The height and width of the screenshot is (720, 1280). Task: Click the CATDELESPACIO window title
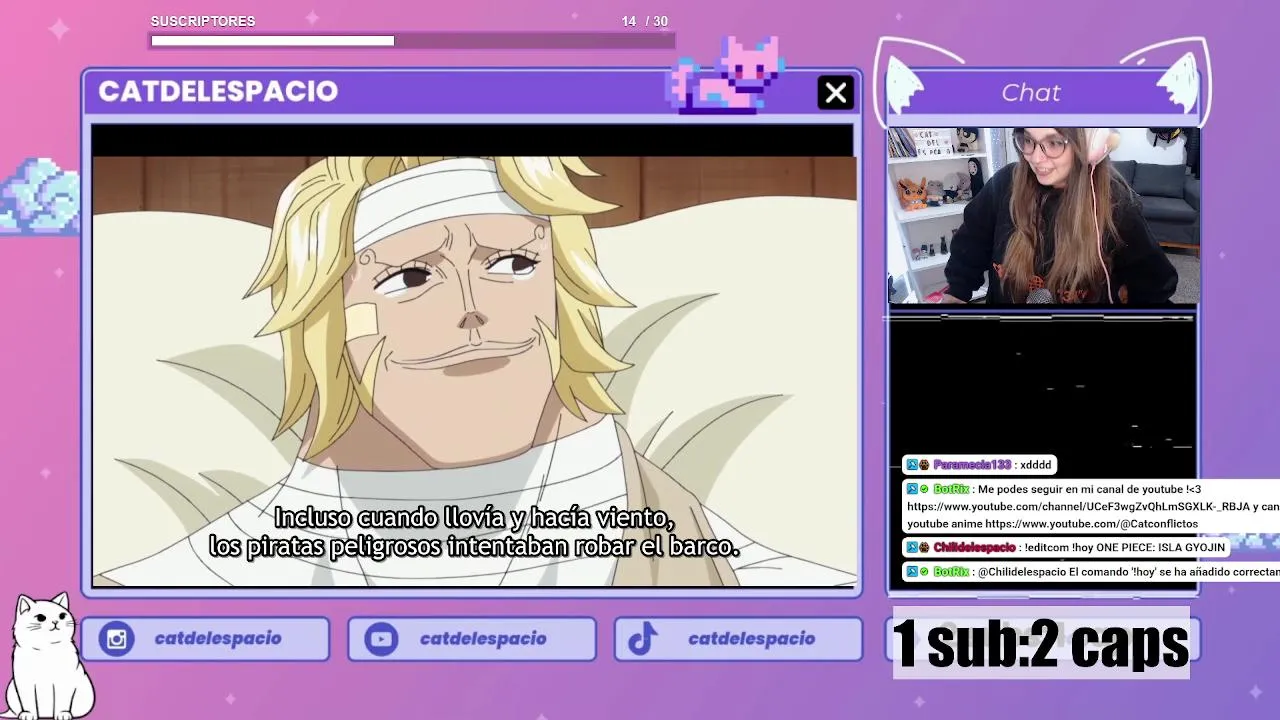coord(218,91)
